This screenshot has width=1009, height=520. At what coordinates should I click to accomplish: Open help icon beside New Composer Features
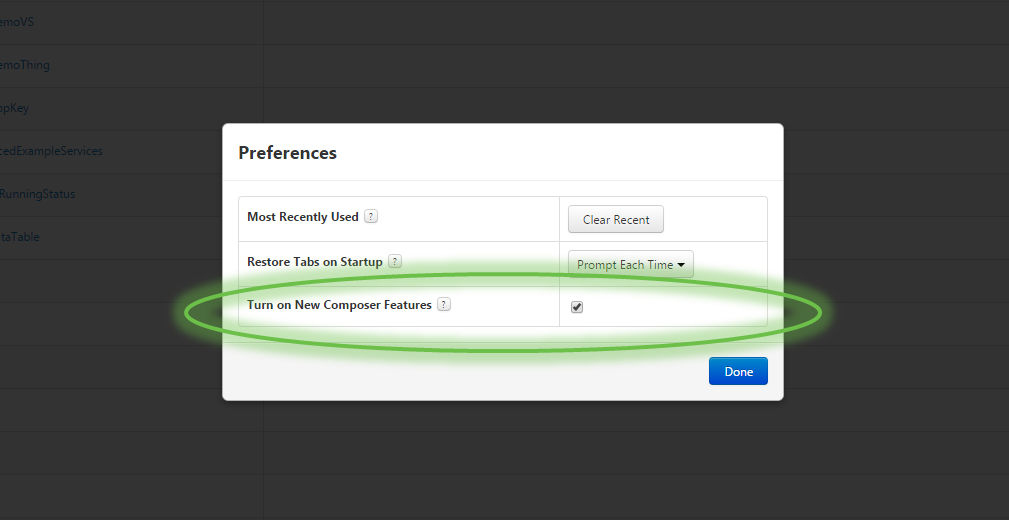444,304
